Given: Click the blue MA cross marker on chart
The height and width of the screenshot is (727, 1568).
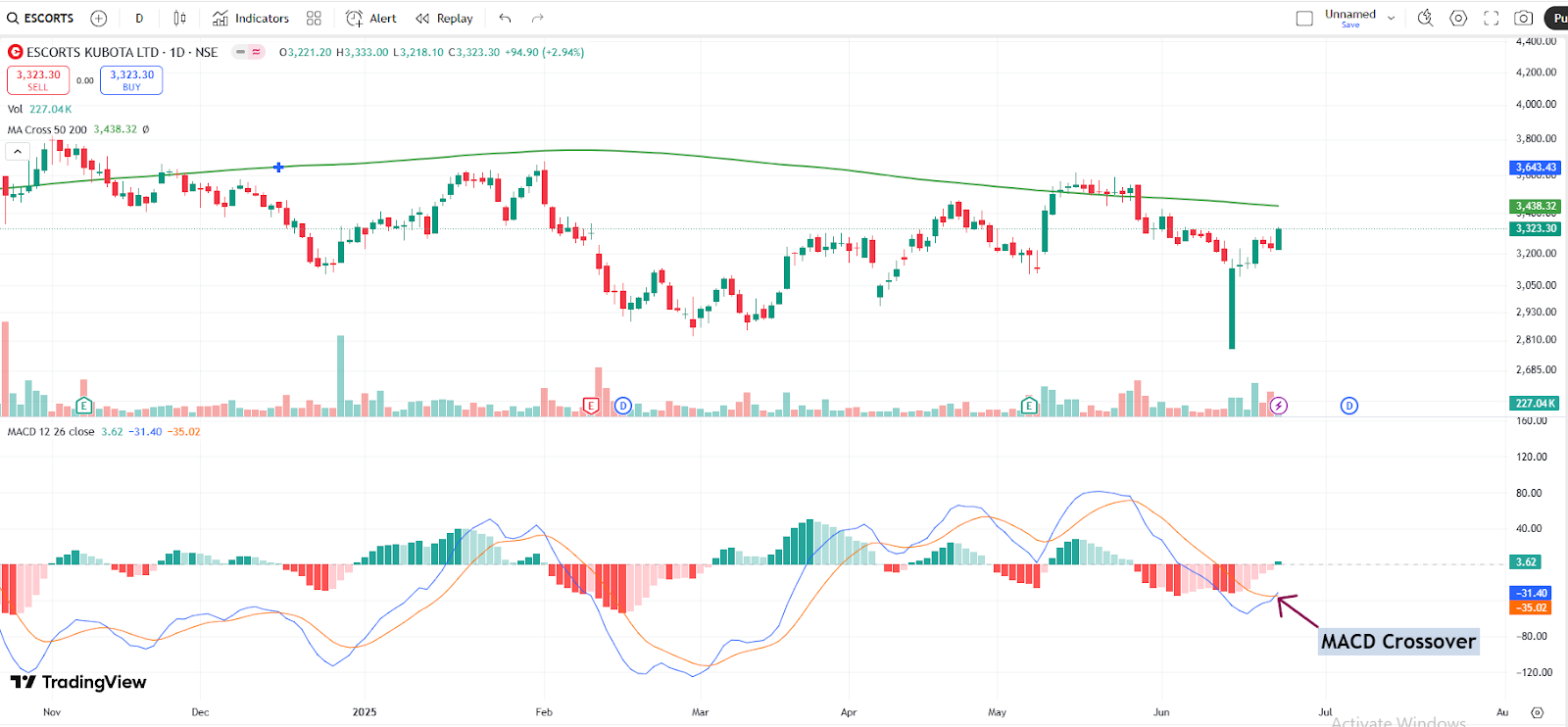Looking at the screenshot, I should coord(279,168).
